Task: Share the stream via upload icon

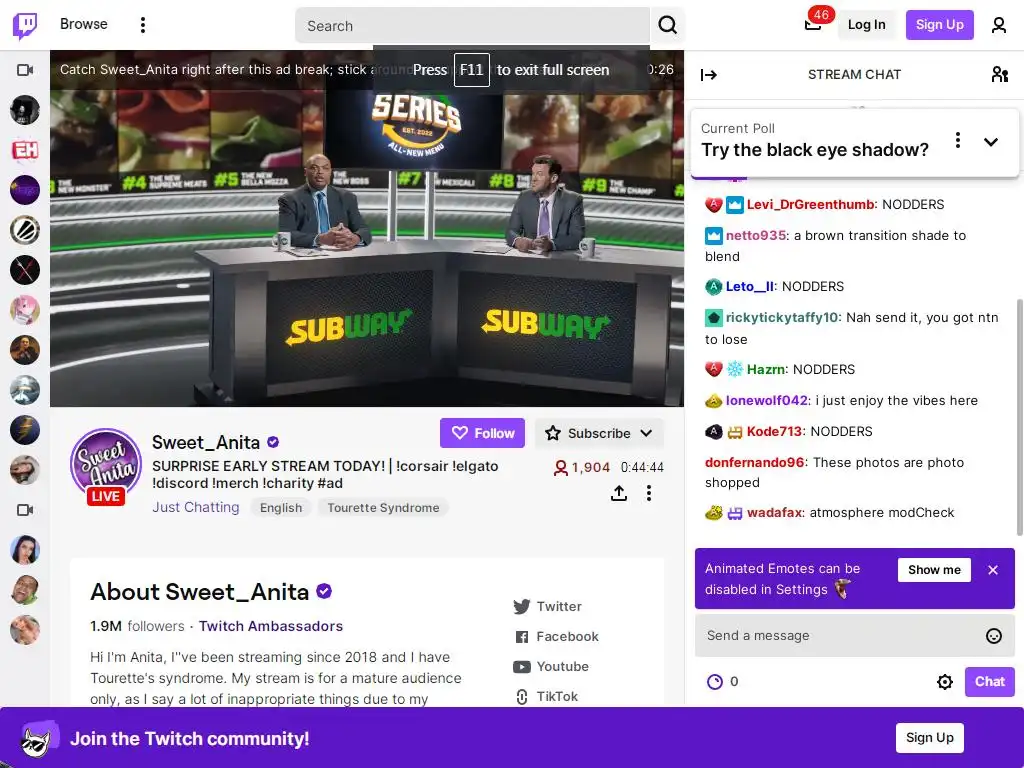Action: [x=618, y=493]
